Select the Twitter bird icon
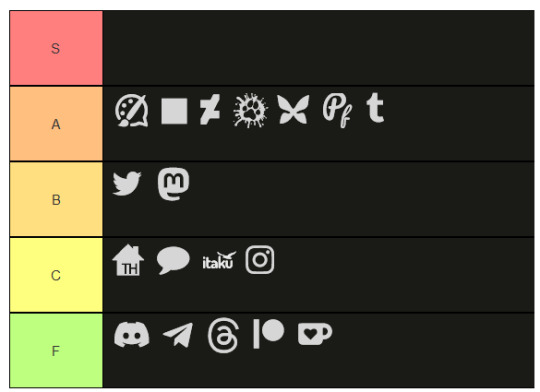The width and height of the screenshot is (540, 392). [127, 183]
